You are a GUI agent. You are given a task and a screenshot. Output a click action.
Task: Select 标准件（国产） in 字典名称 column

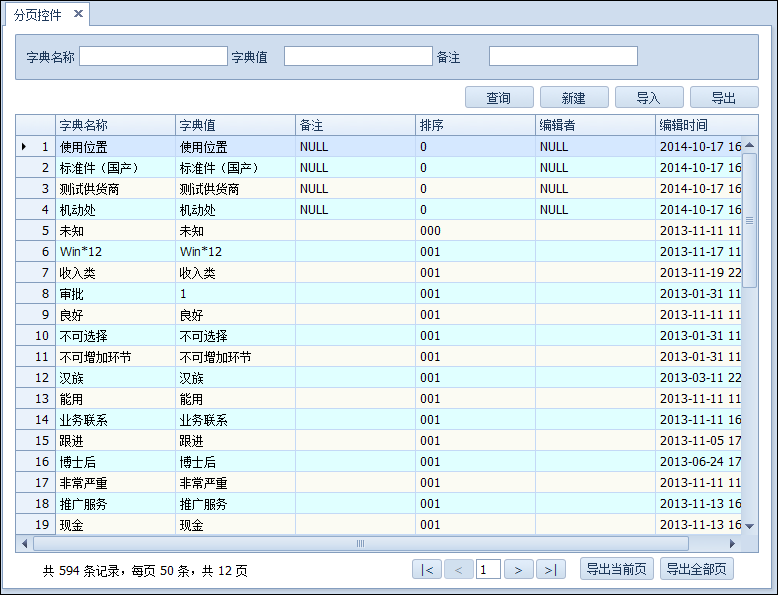point(115,168)
